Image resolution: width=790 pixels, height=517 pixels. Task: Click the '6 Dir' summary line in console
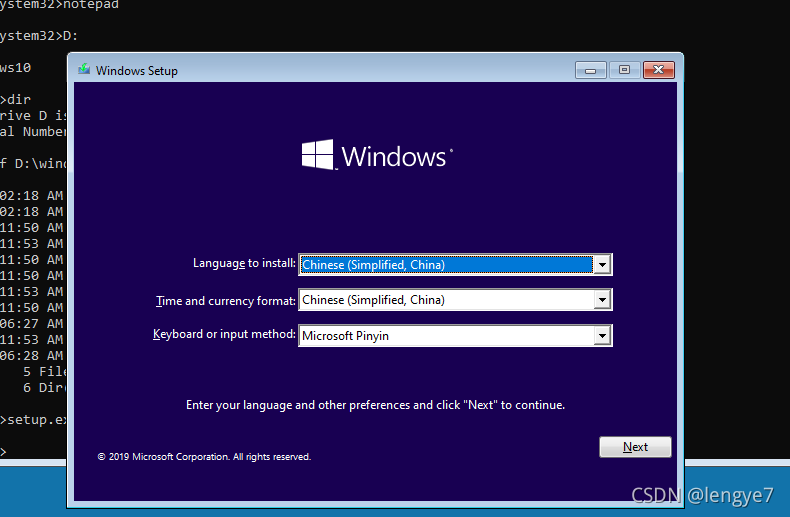tap(44, 388)
